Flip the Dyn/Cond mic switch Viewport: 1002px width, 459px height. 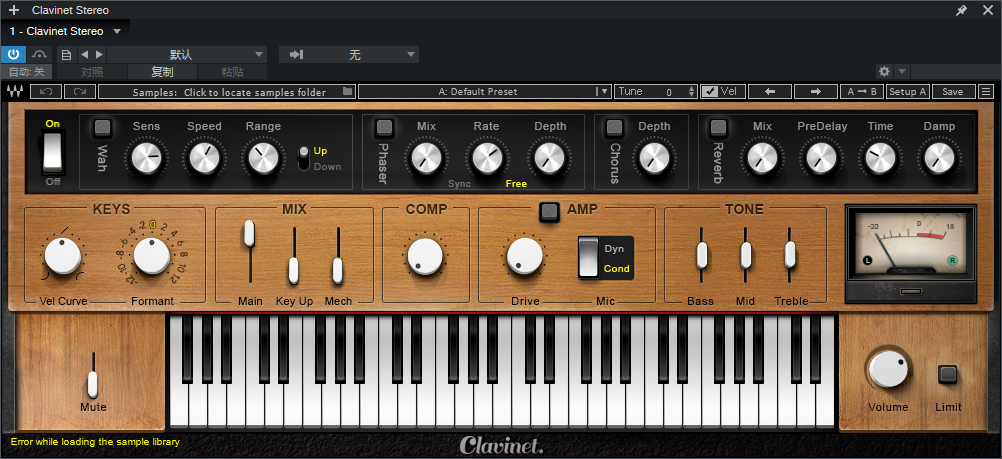point(588,257)
